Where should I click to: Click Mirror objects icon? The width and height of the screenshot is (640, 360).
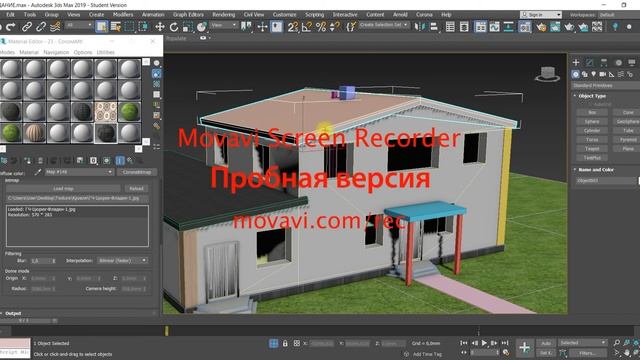click(419, 27)
